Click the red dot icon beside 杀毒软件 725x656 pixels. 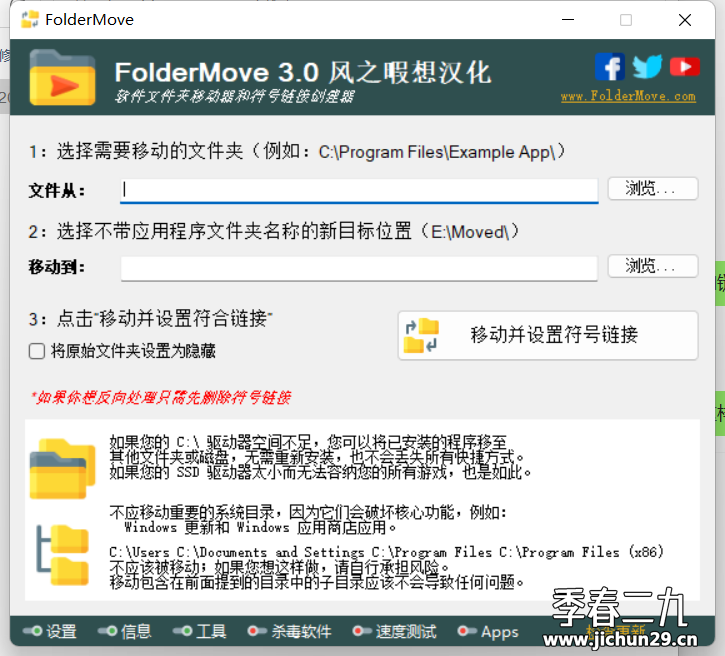tap(257, 631)
